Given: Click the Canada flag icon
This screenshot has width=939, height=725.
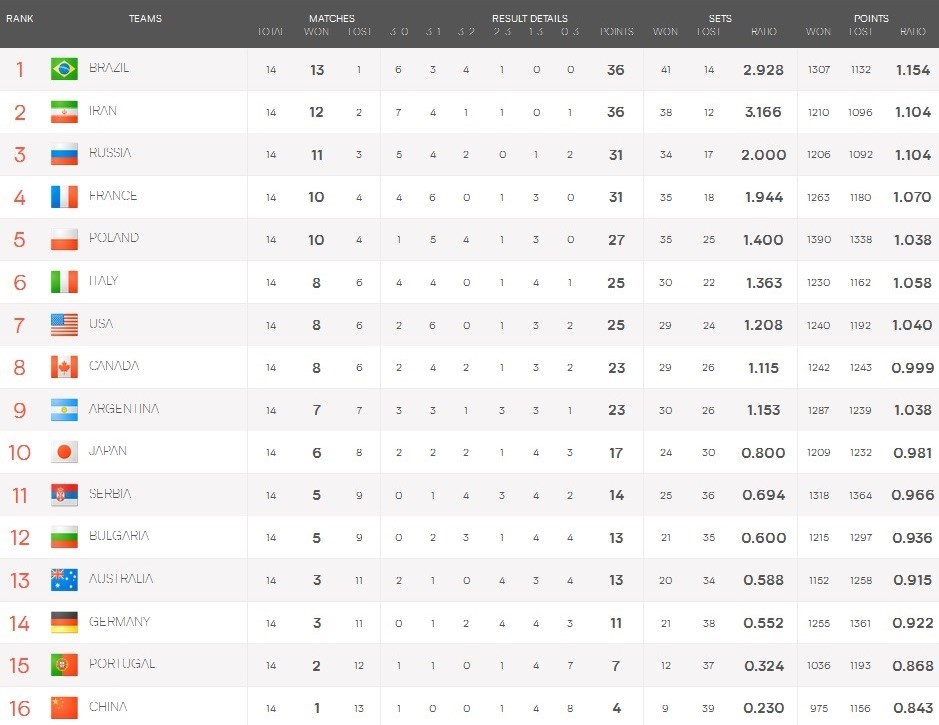Looking at the screenshot, I should 64,367.
